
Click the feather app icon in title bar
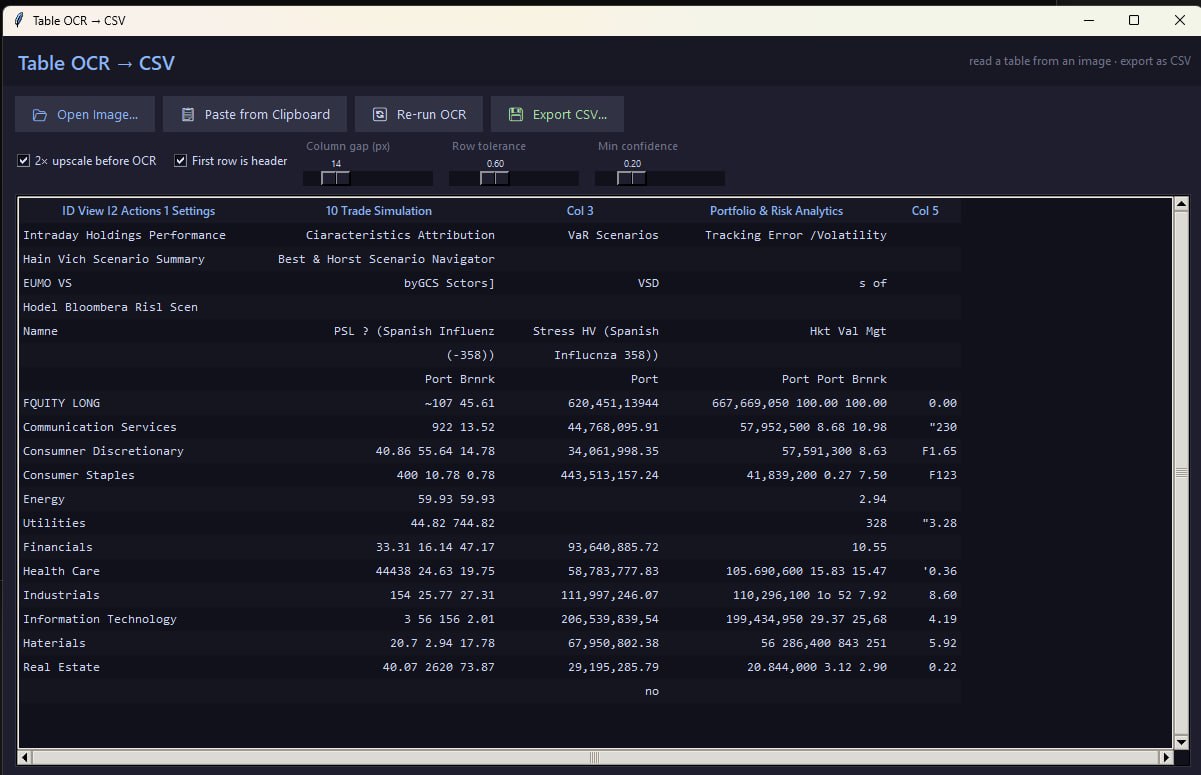(18, 20)
